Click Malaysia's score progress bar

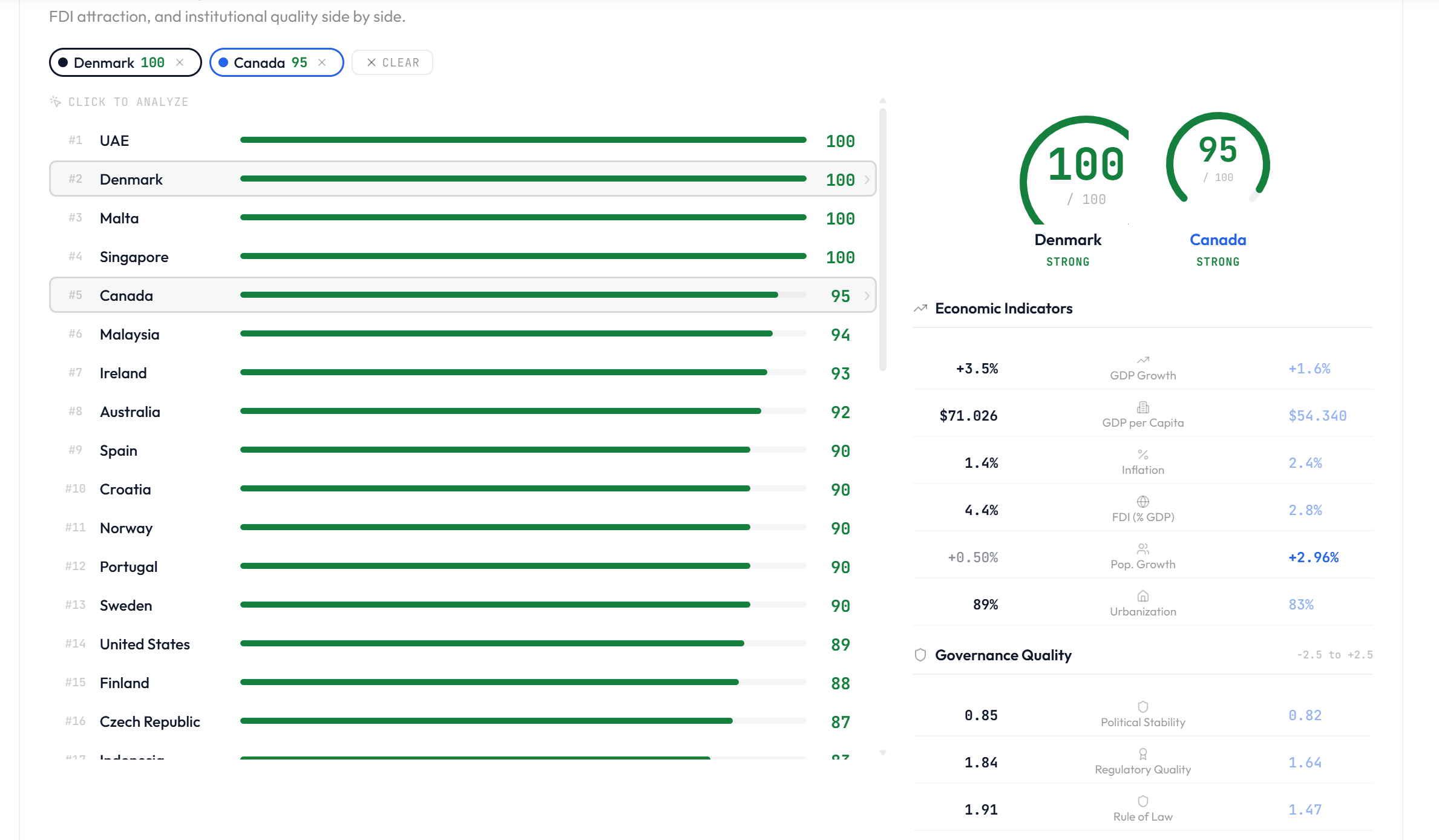523,333
